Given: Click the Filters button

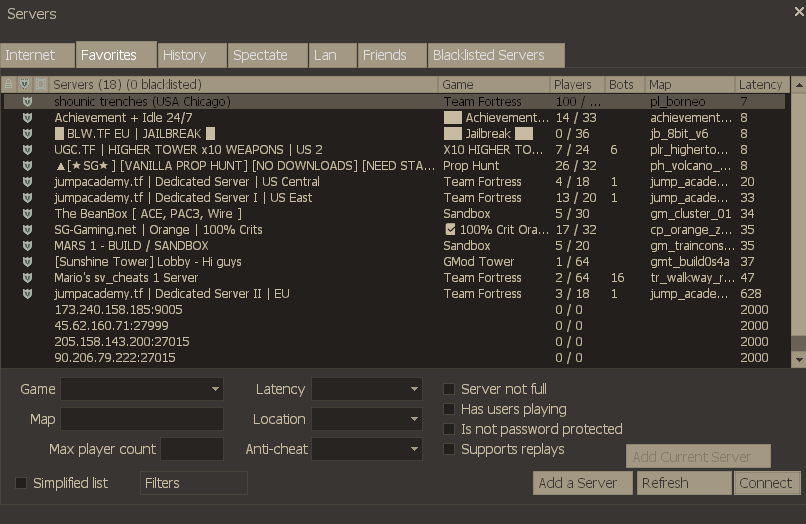Looking at the screenshot, I should pyautogui.click(x=193, y=483).
